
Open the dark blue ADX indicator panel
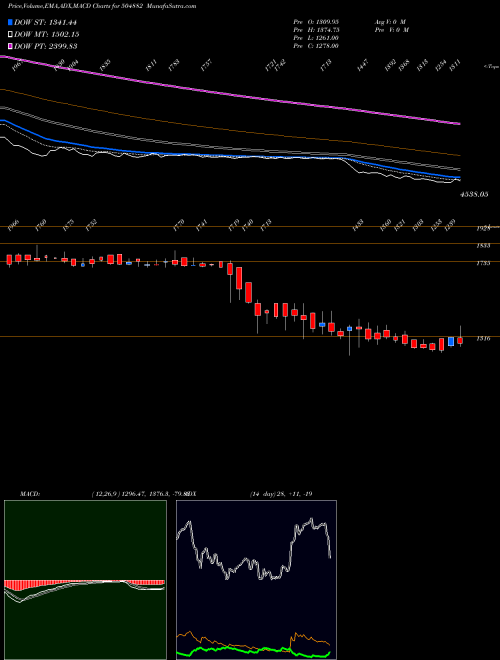coord(256,580)
